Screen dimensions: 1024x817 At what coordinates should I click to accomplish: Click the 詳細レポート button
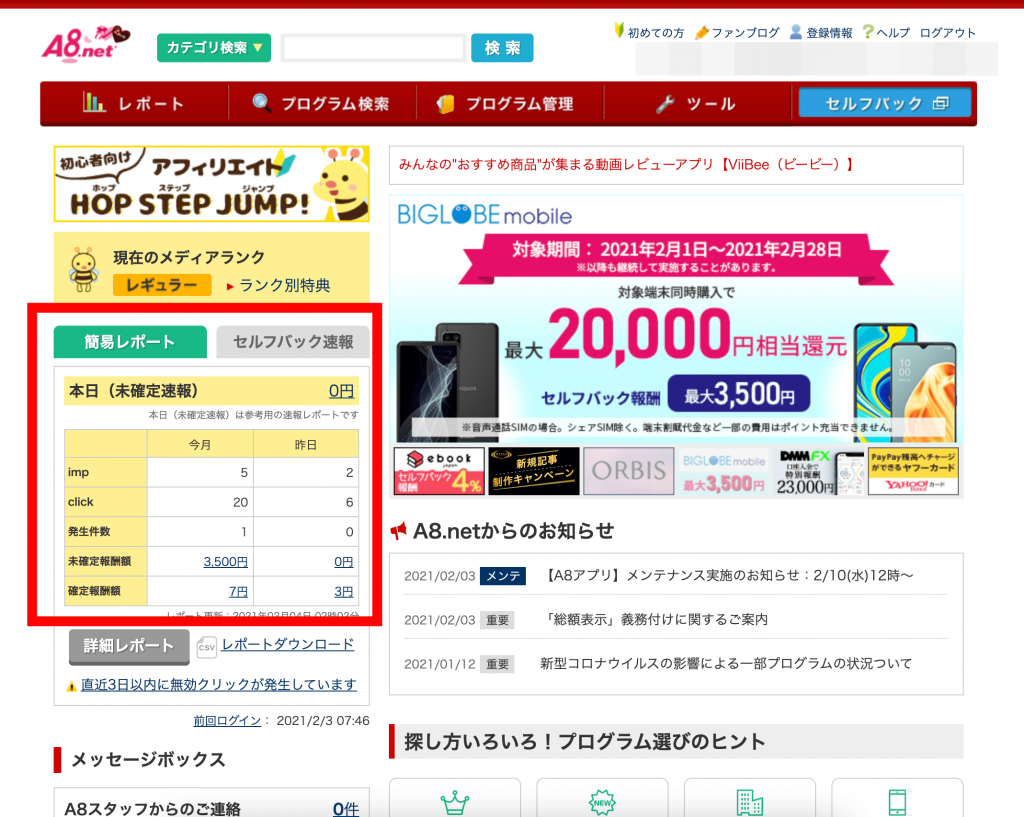click(129, 646)
